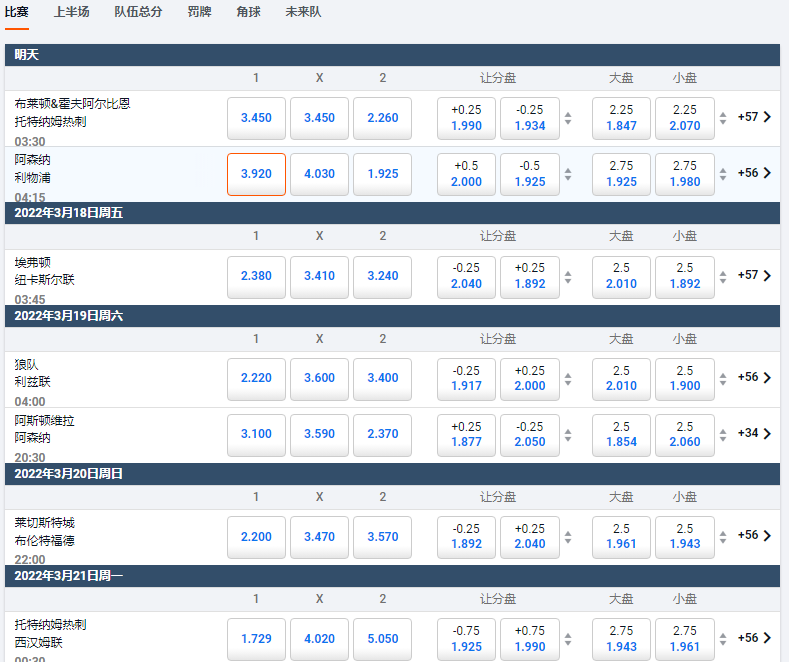Pick home win odds 3.920 for 阿森纳
Image resolution: width=789 pixels, height=662 pixels.
(256, 174)
